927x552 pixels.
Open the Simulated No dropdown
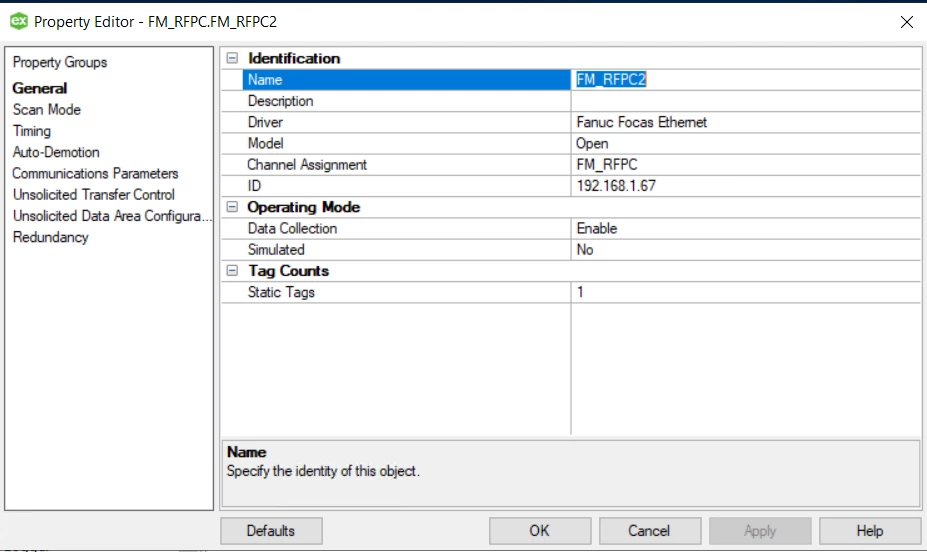[746, 250]
